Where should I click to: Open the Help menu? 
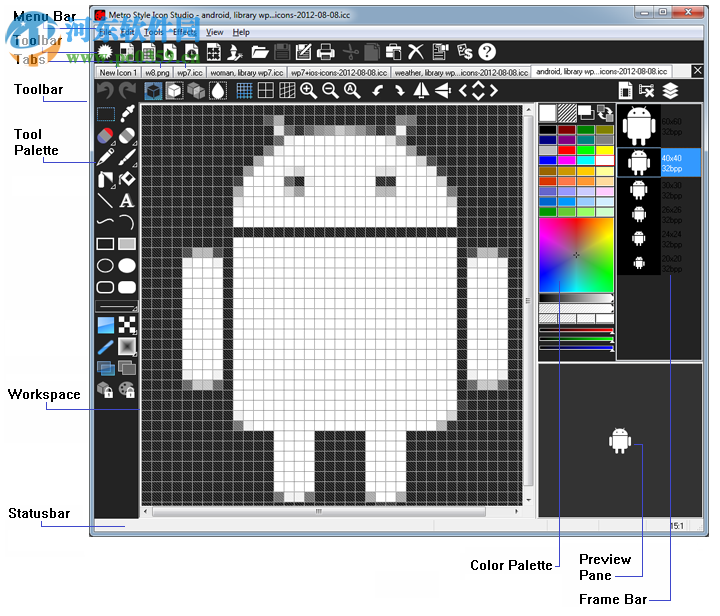click(241, 32)
